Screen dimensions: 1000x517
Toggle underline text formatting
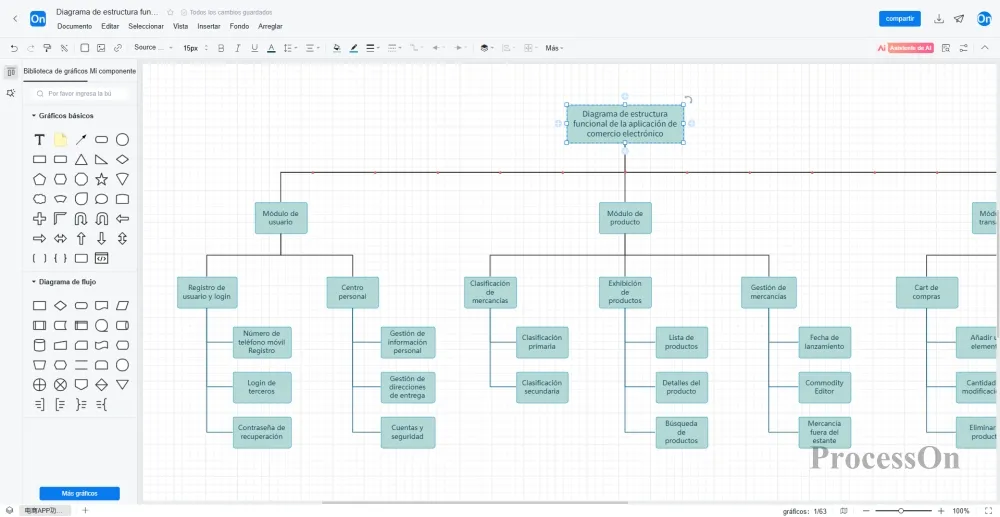[254, 47]
